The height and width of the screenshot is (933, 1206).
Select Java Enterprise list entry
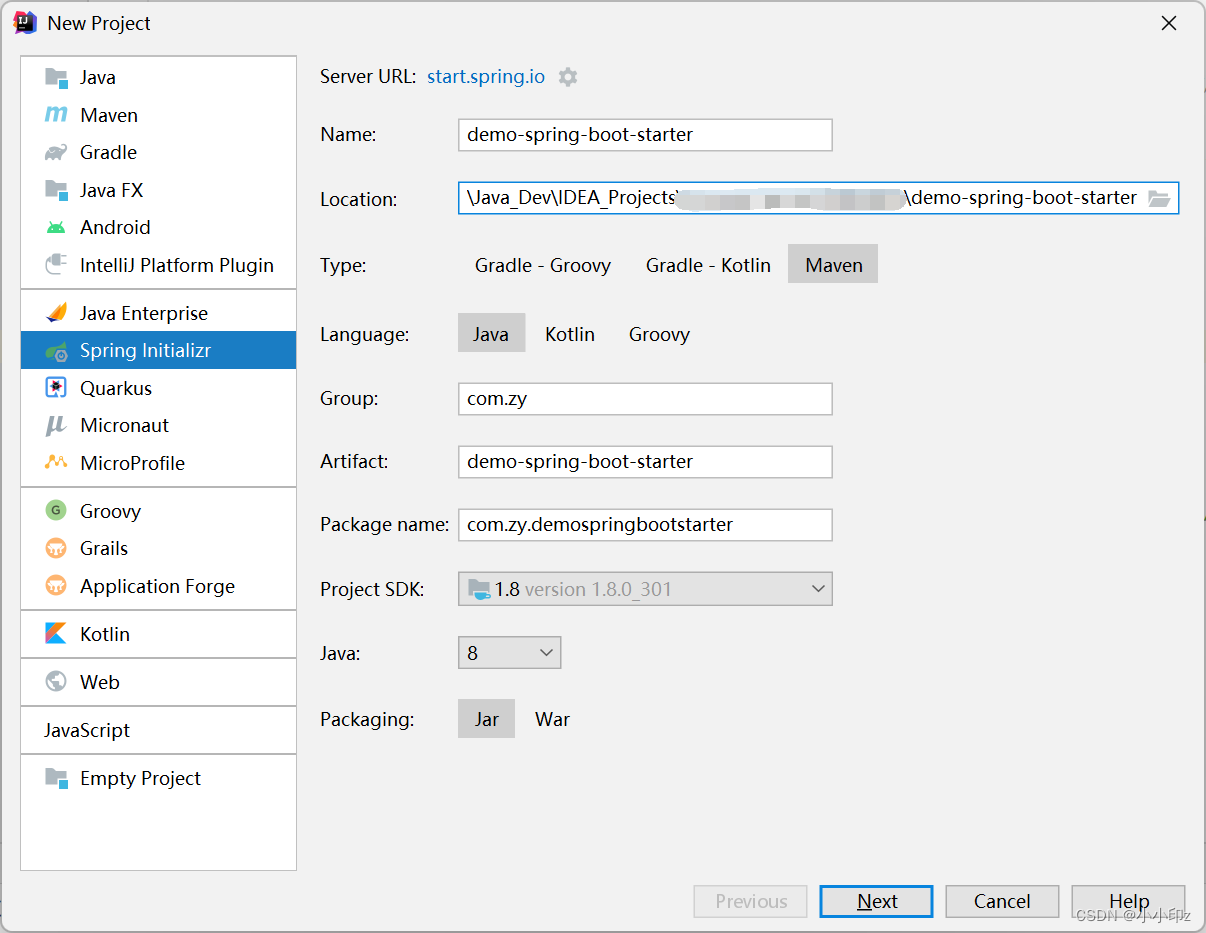coord(158,313)
